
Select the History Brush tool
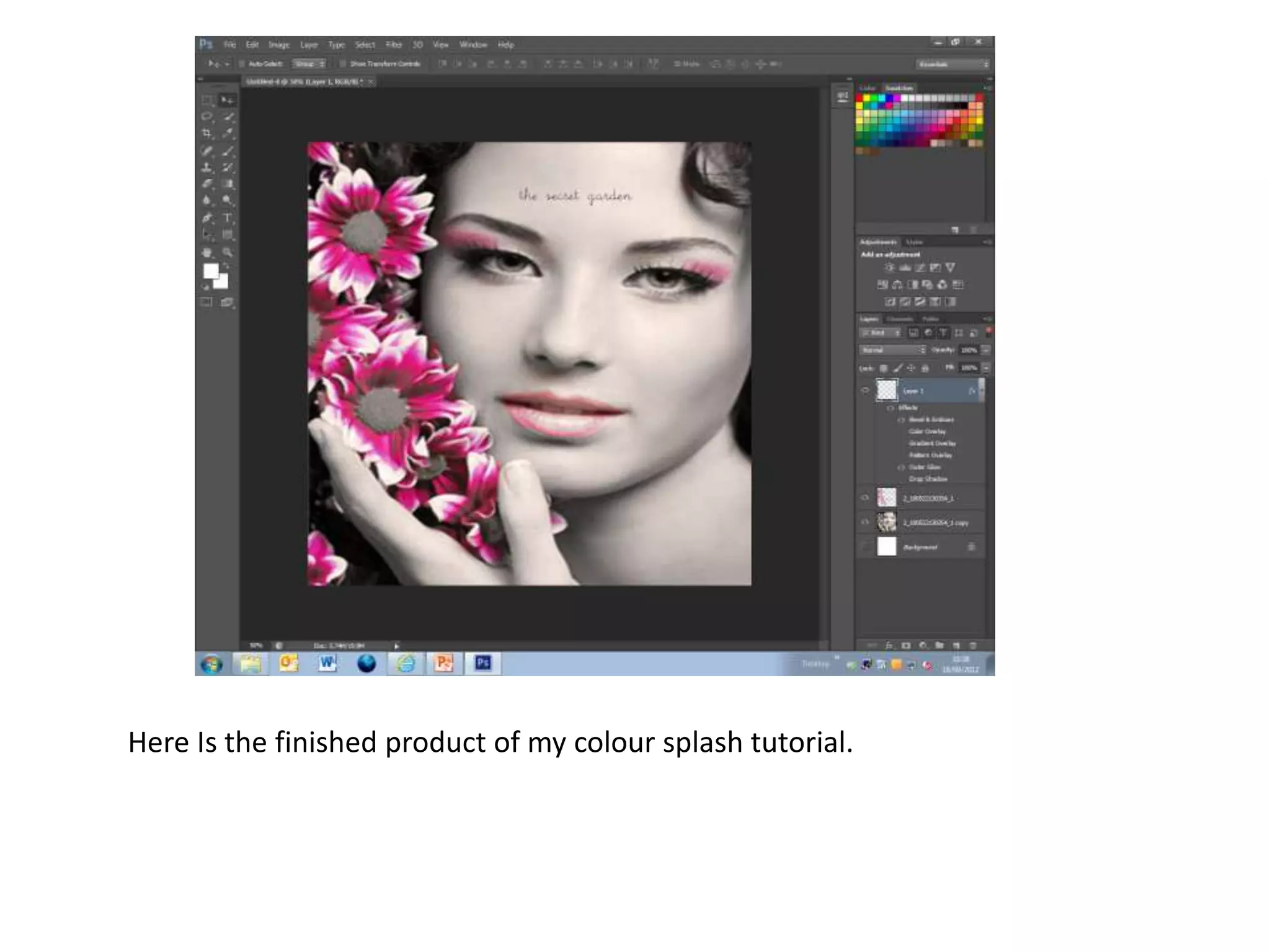pos(228,167)
